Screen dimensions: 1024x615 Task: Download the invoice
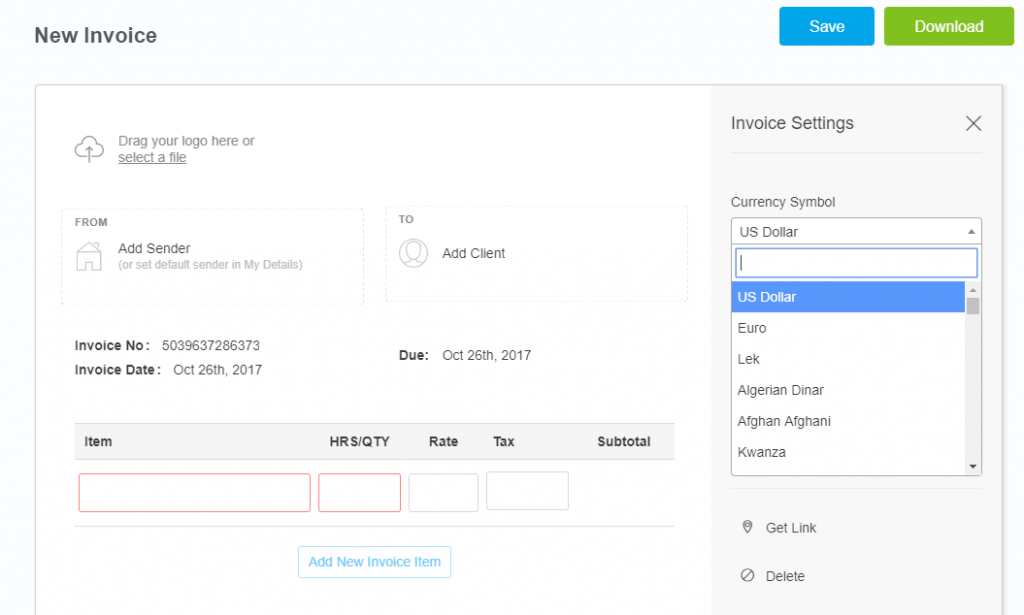pyautogui.click(x=948, y=26)
